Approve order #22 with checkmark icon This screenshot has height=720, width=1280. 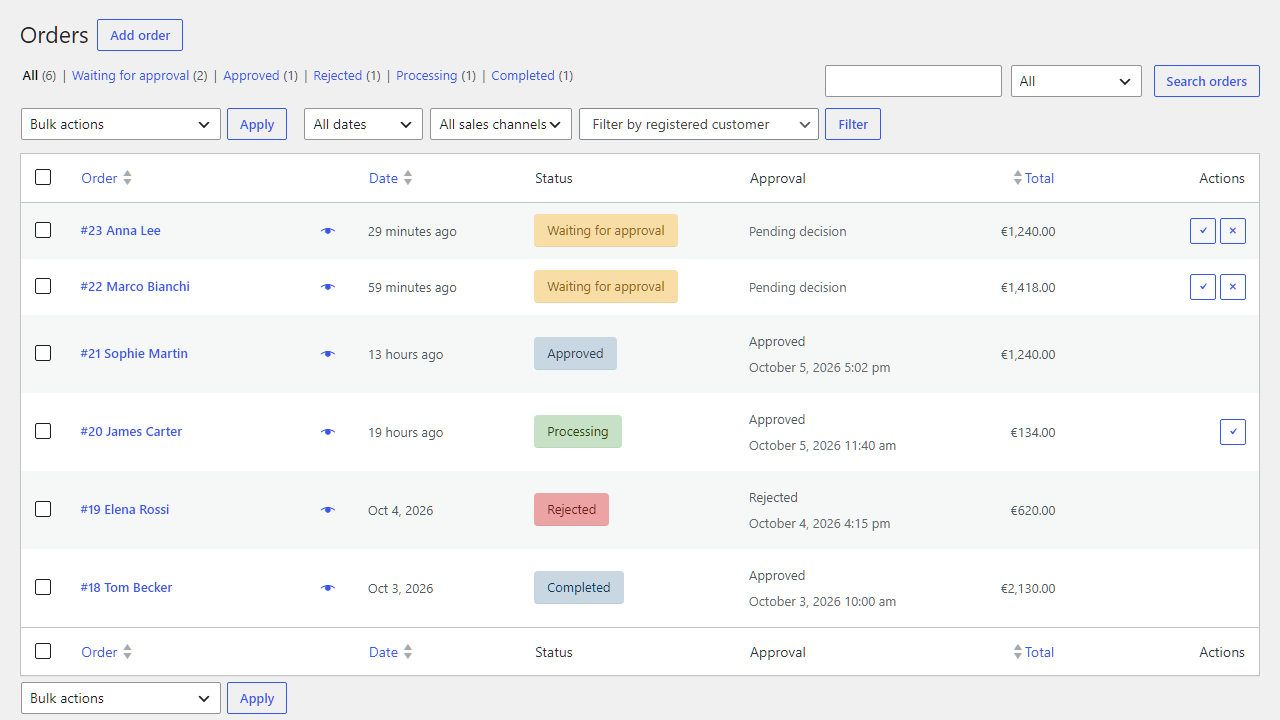point(1203,287)
